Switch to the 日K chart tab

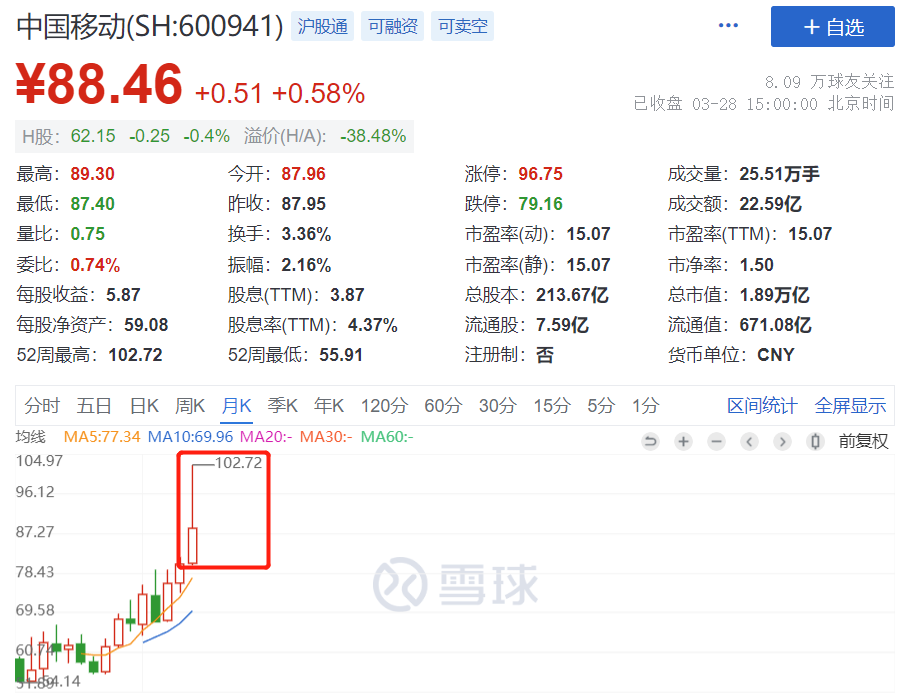pos(144,406)
